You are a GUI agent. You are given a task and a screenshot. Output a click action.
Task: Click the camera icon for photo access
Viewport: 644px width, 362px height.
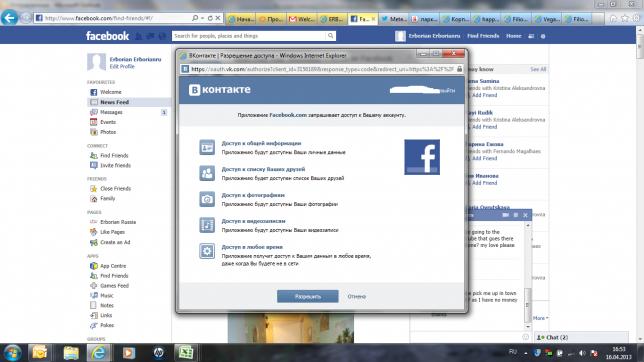pyautogui.click(x=207, y=199)
